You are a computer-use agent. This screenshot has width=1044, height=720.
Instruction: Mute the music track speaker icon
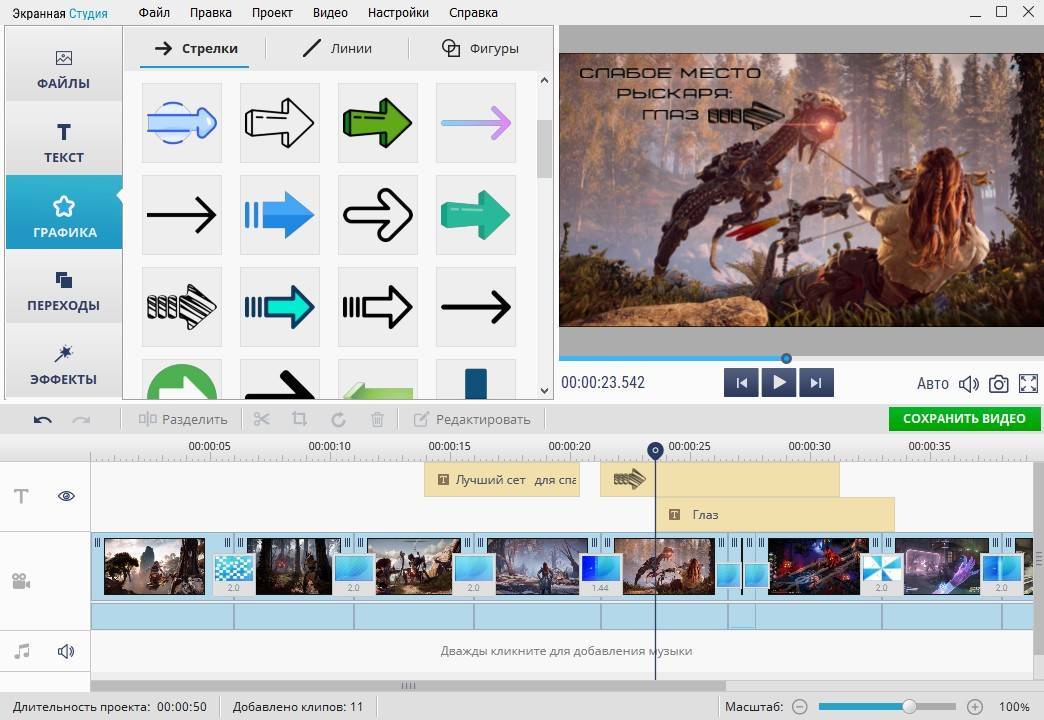click(66, 652)
